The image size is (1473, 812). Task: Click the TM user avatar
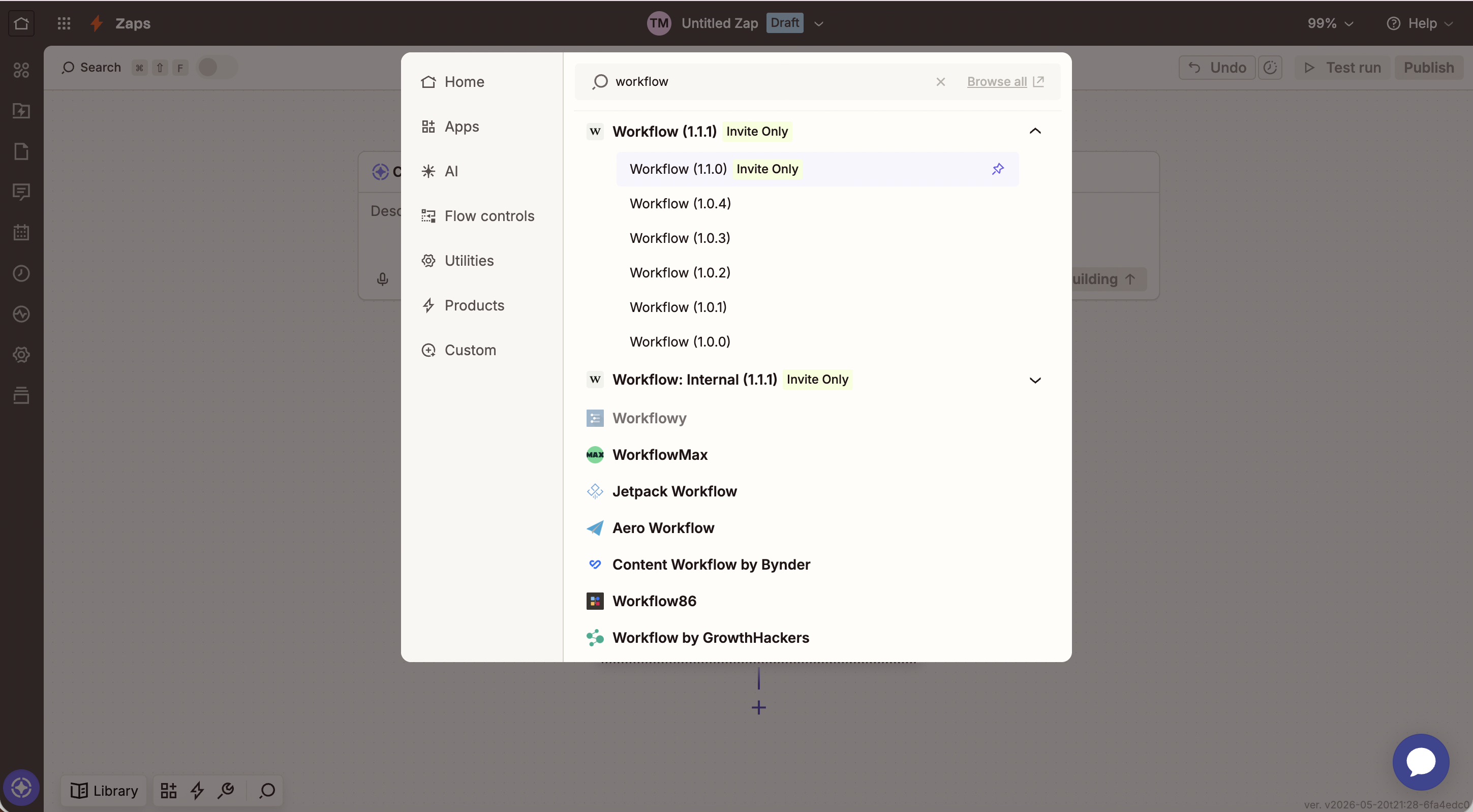point(659,23)
